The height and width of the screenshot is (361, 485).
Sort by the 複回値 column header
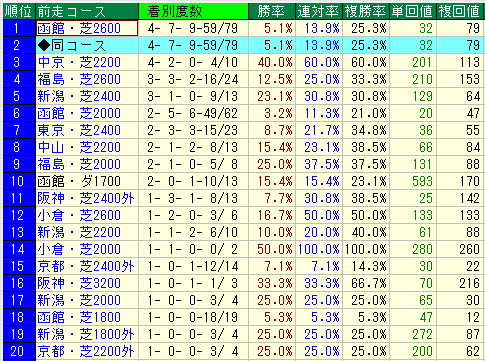coord(460,11)
